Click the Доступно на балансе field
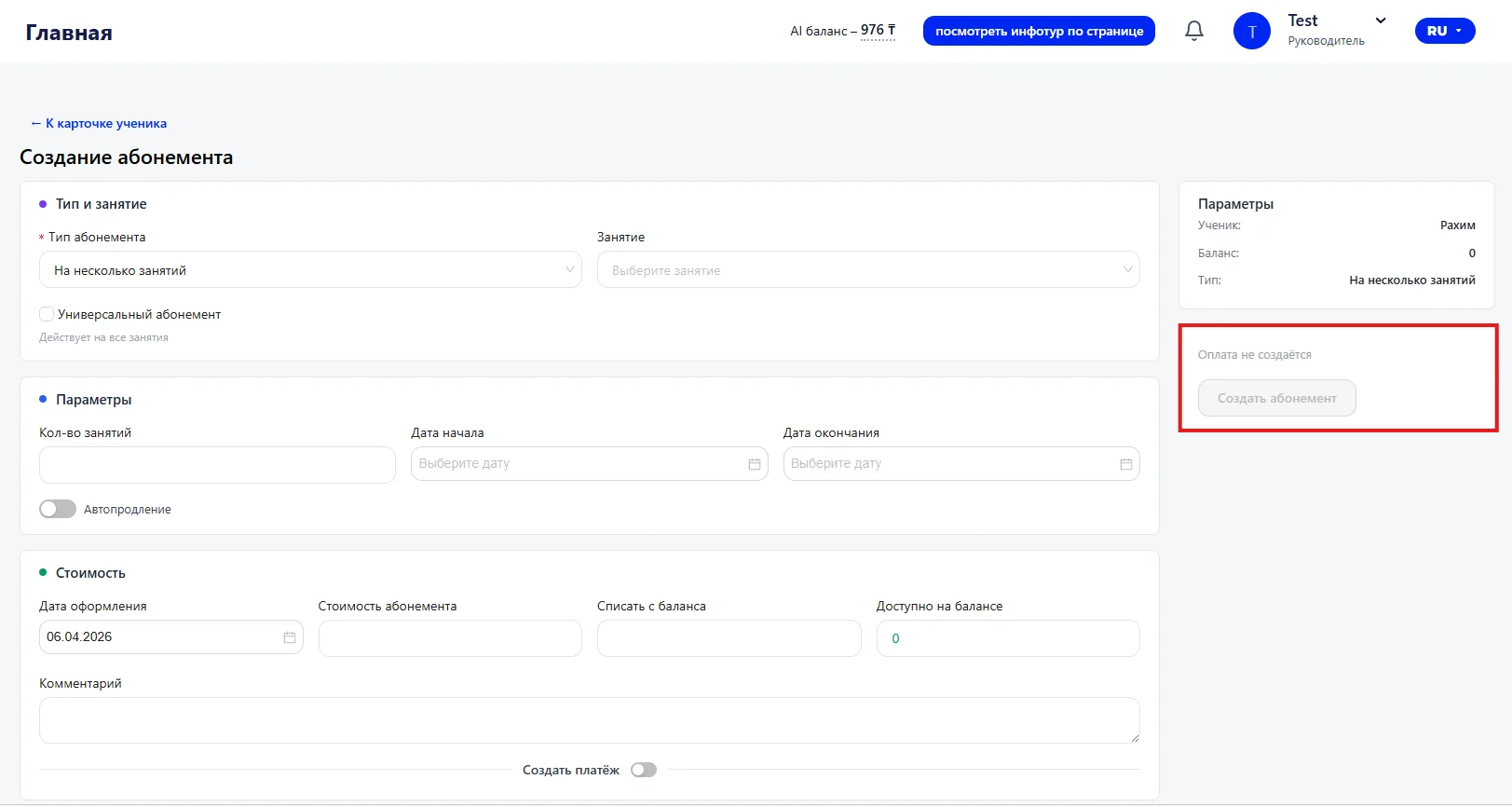1512x807 pixels. coord(1008,638)
